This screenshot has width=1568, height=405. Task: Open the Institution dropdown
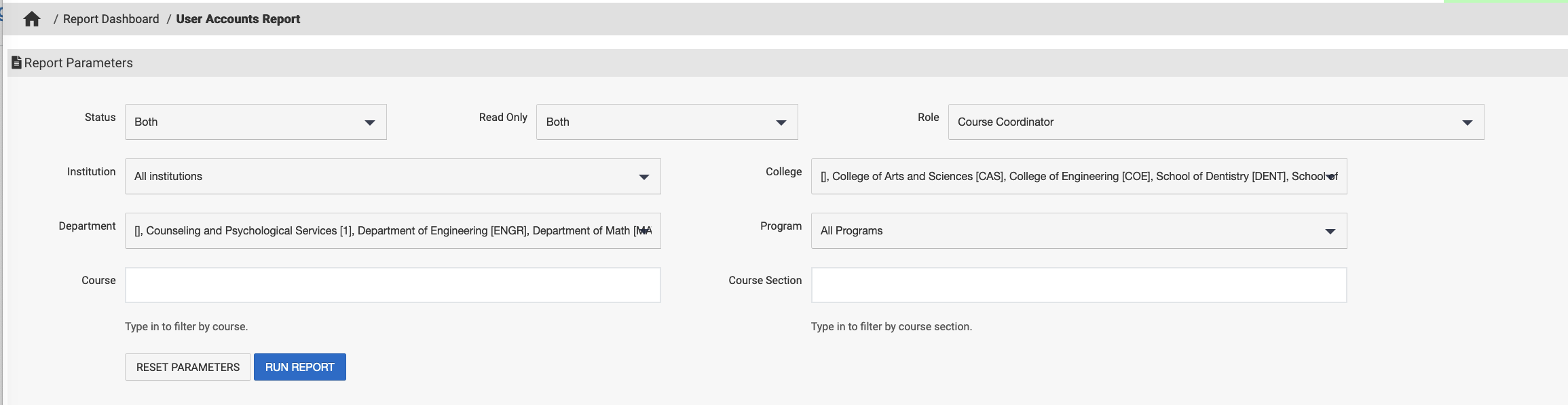click(392, 177)
